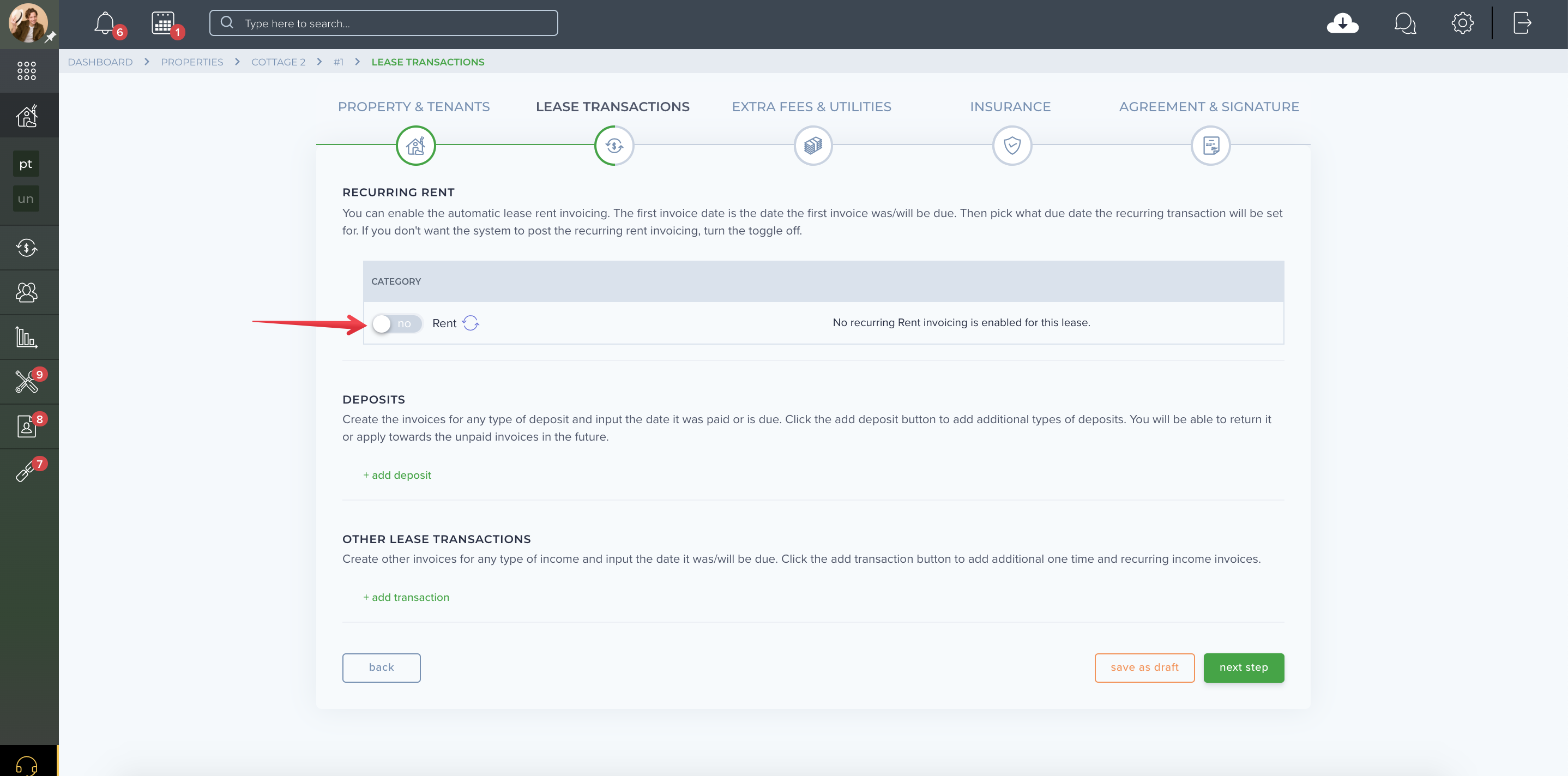This screenshot has width=1568, height=776.
Task: Enable the recurring Rent toggle
Action: tap(397, 324)
